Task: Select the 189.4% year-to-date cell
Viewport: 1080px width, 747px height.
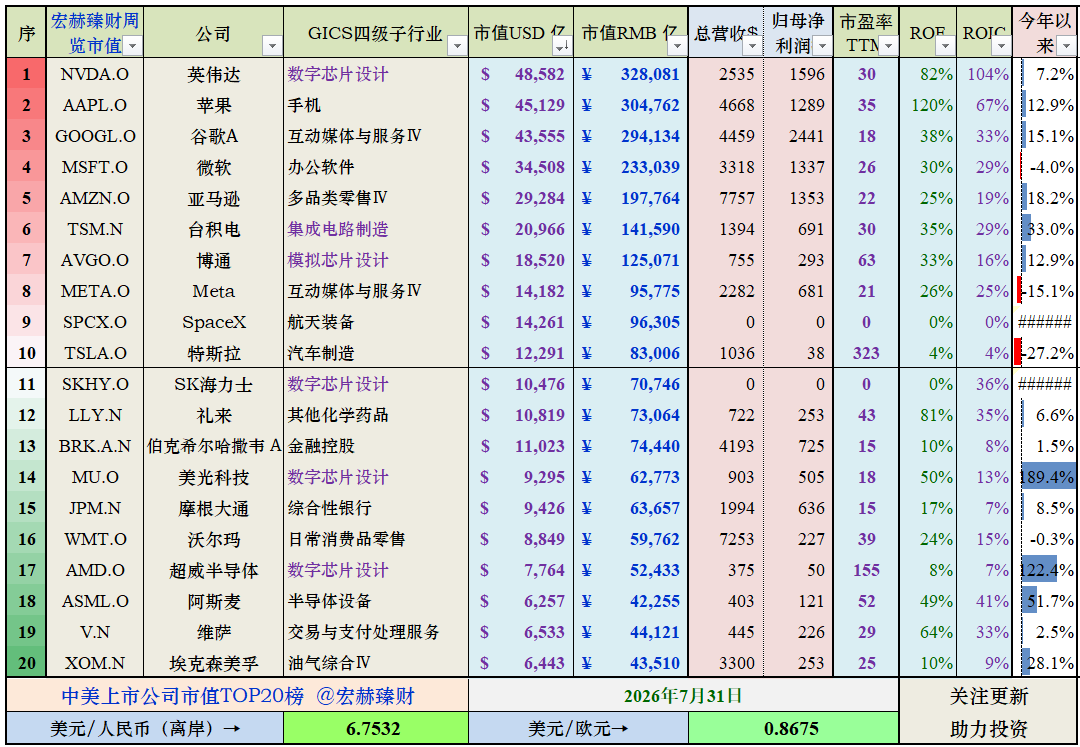Action: point(1045,477)
